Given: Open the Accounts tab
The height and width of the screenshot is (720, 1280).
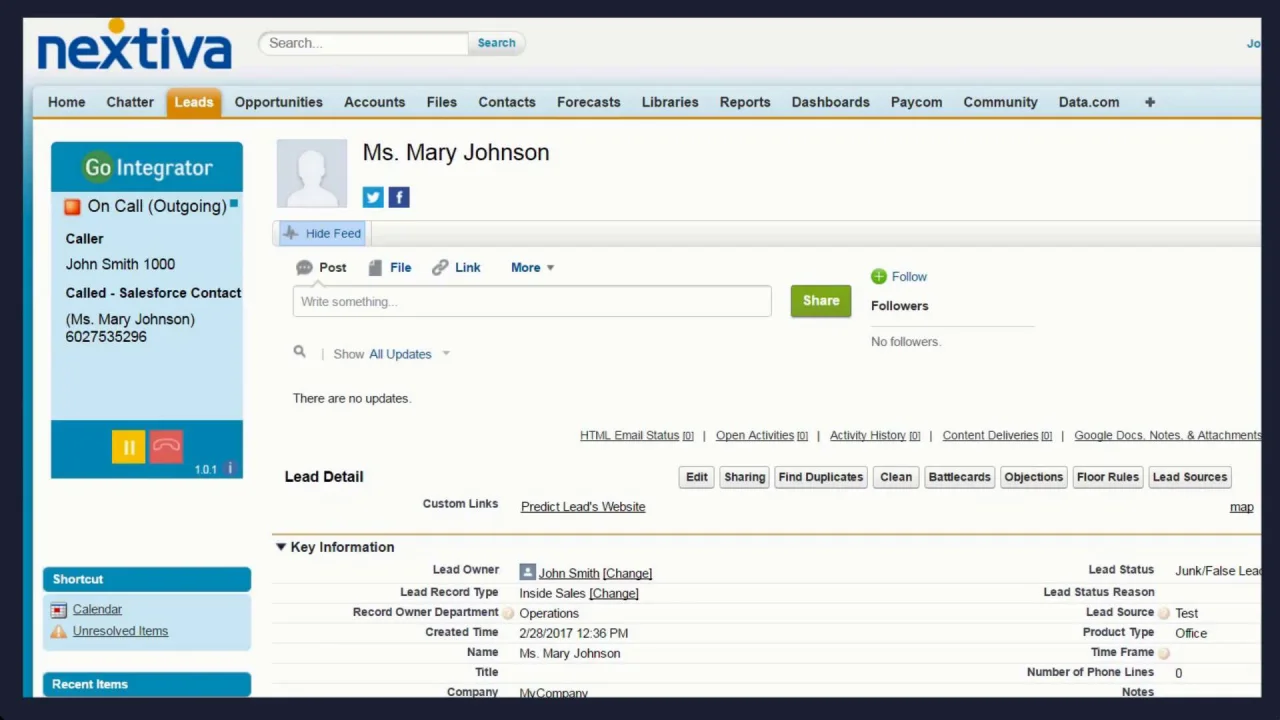Looking at the screenshot, I should coord(375,102).
